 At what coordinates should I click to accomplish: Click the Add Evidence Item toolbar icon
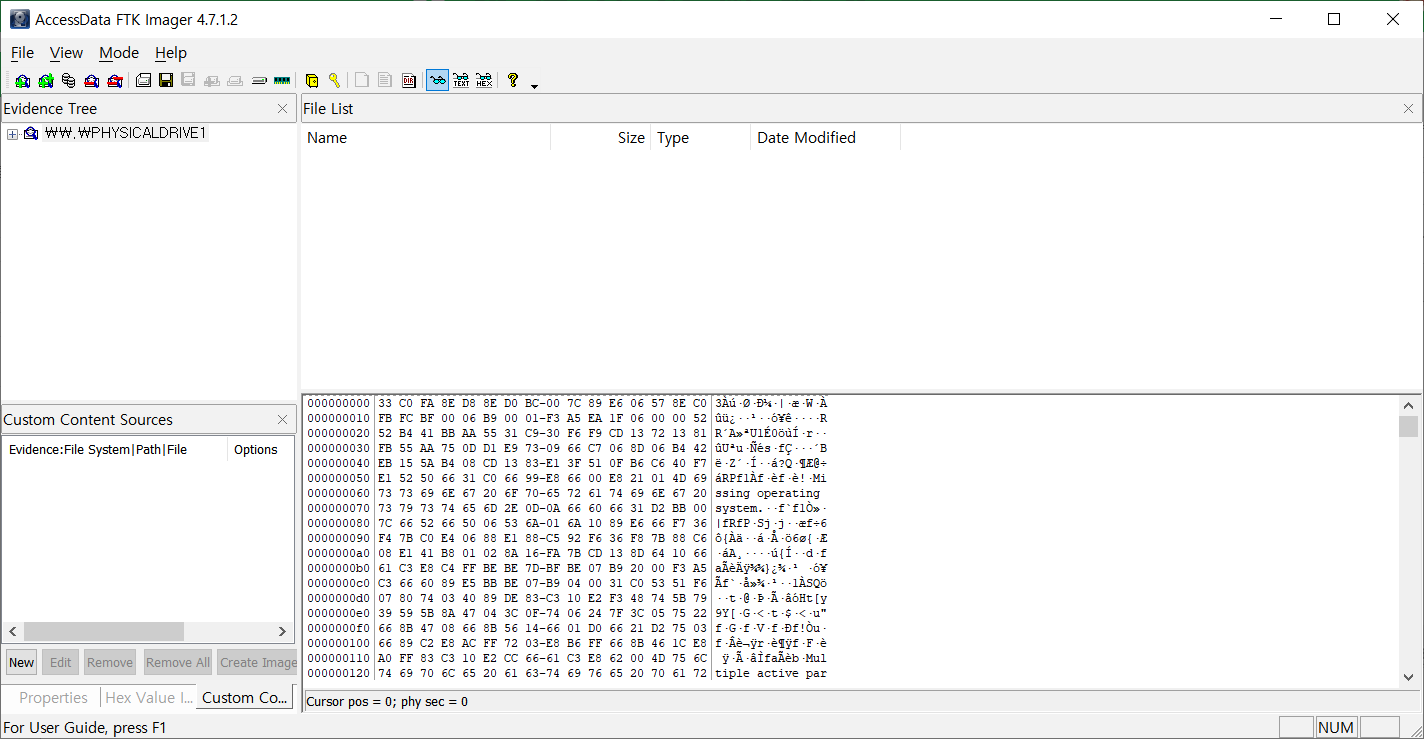[22, 81]
